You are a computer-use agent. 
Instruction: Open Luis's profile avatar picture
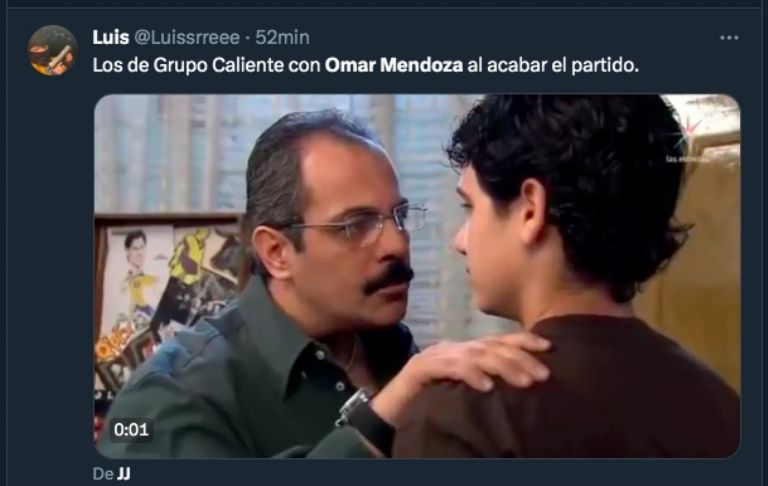pyautogui.click(x=52, y=51)
